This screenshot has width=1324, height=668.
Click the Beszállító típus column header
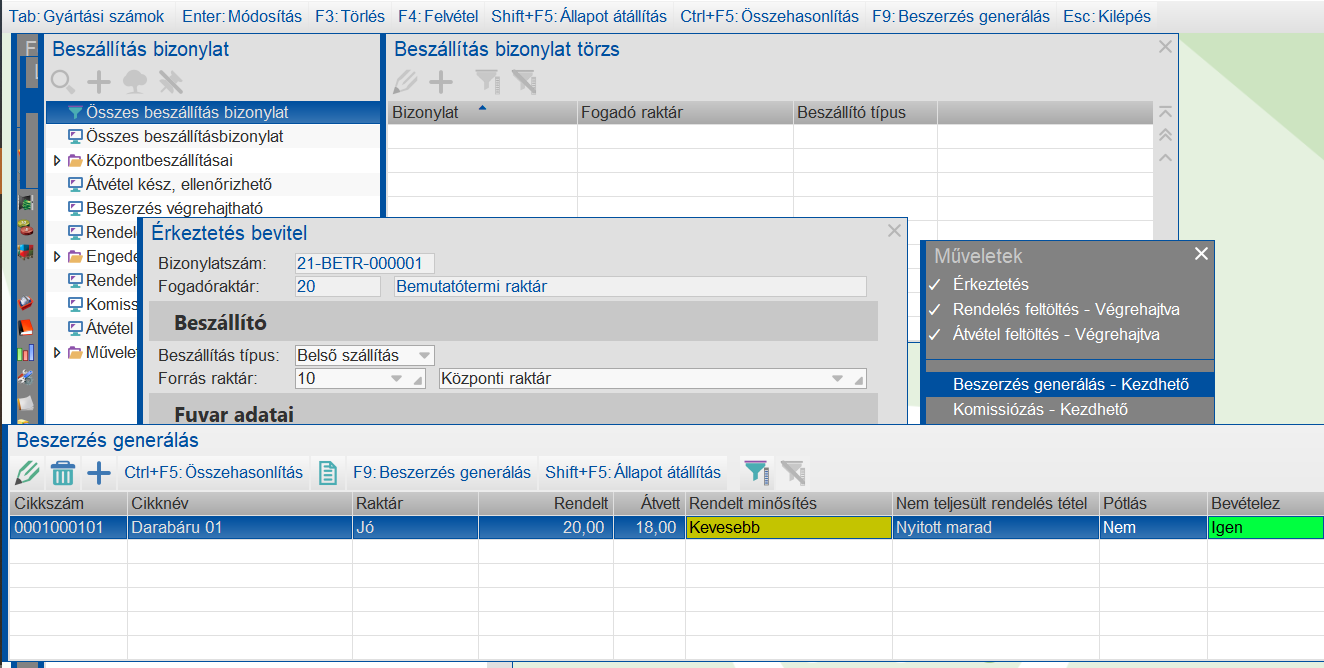point(865,112)
